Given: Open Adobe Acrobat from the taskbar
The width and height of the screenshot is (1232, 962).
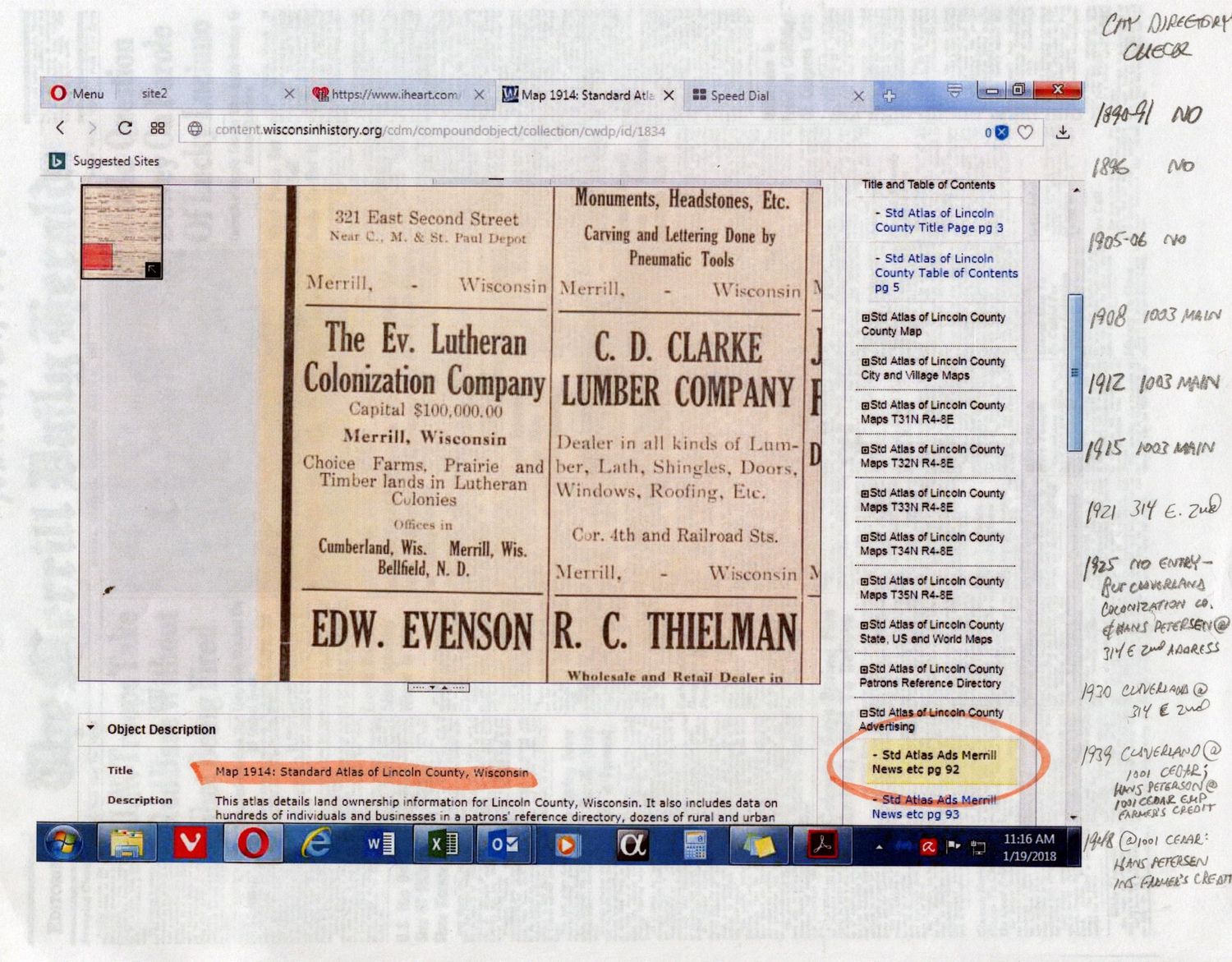Looking at the screenshot, I should [821, 845].
